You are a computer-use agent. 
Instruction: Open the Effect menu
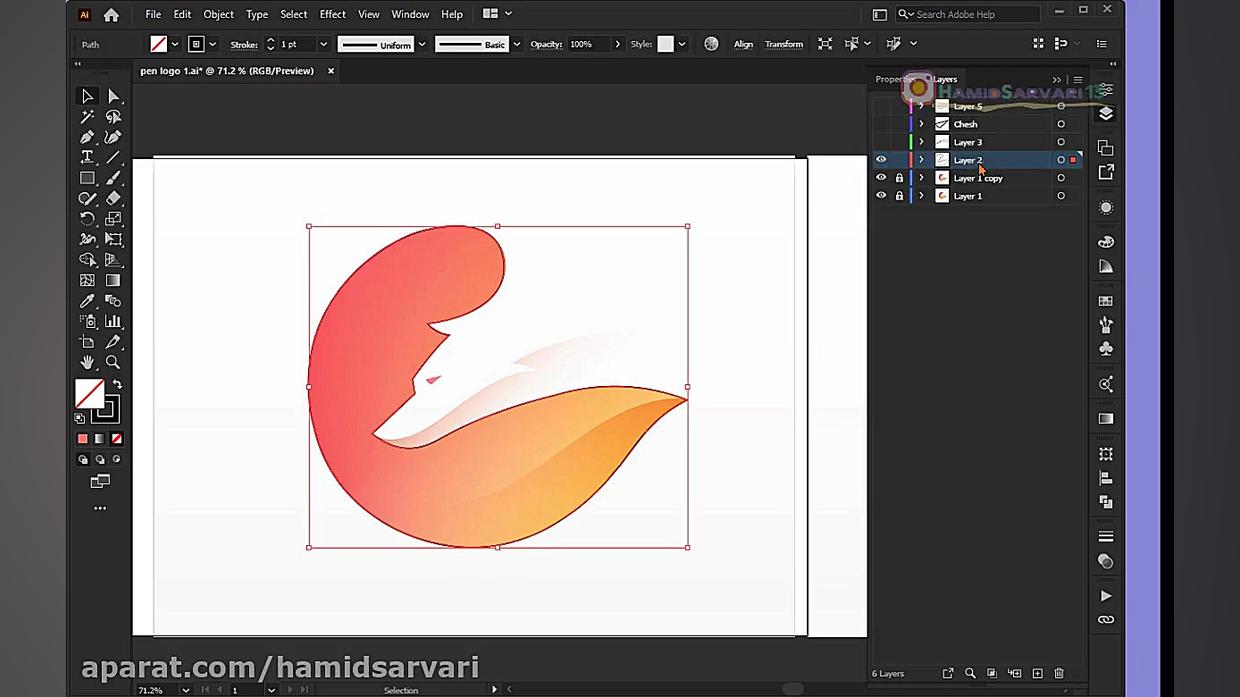click(x=332, y=14)
